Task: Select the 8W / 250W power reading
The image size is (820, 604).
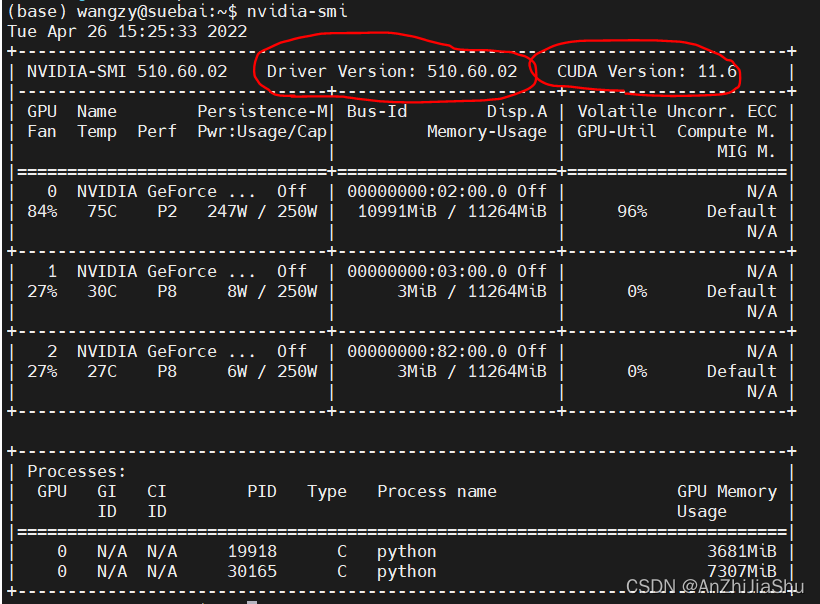Action: [272, 291]
